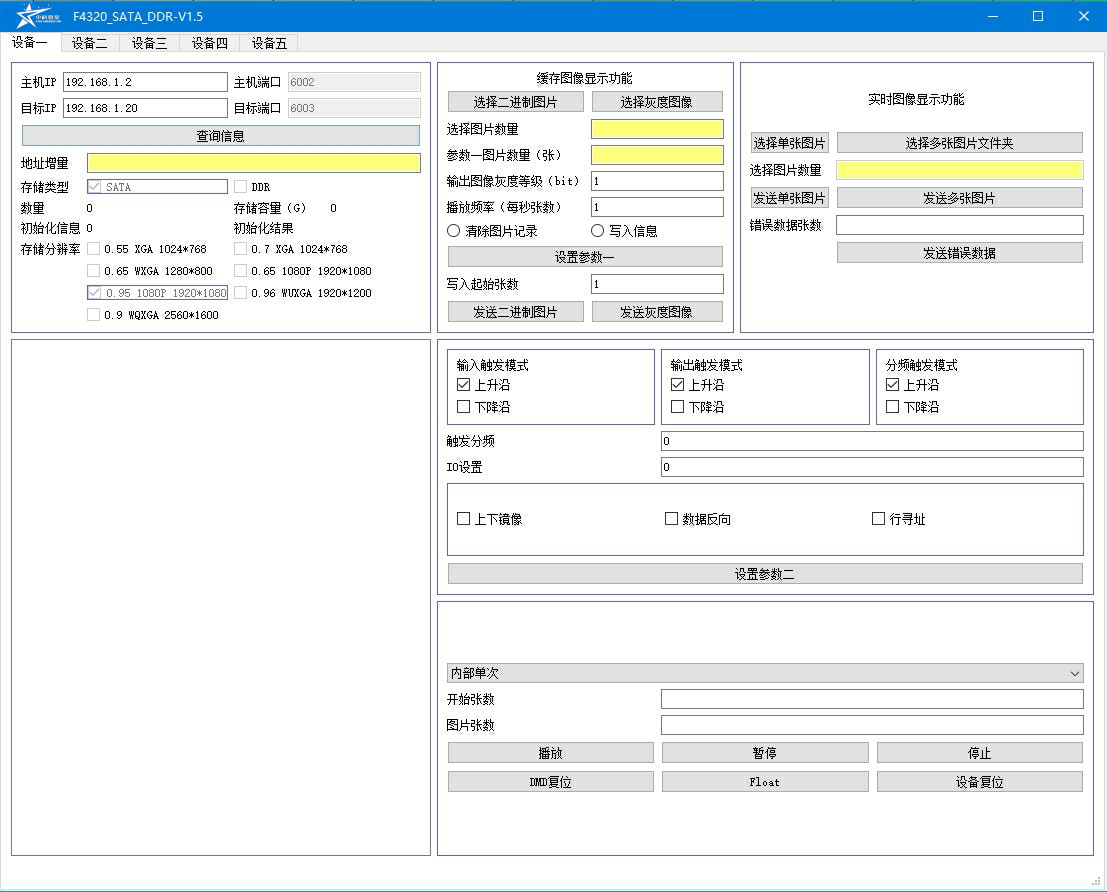Click the DMD复位 button
Screen dimensions: 1107x892
(551, 782)
